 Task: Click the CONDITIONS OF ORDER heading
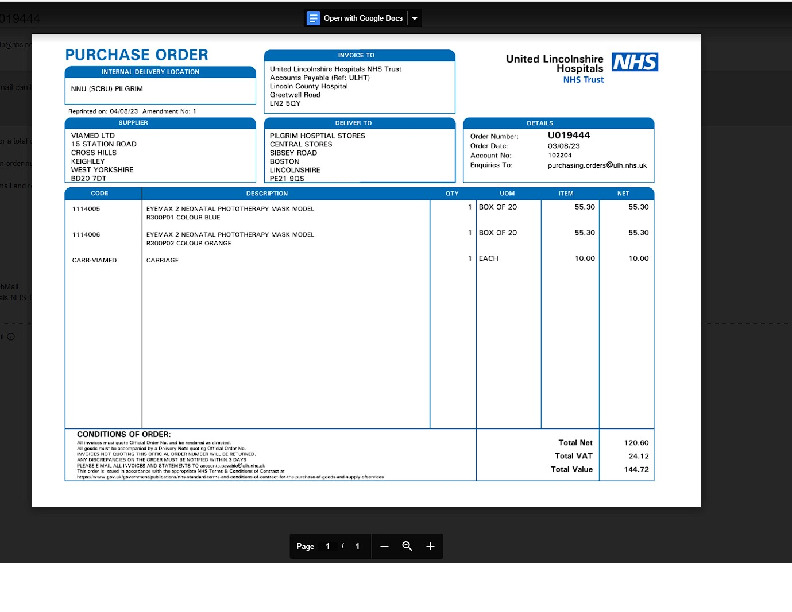coord(116,433)
